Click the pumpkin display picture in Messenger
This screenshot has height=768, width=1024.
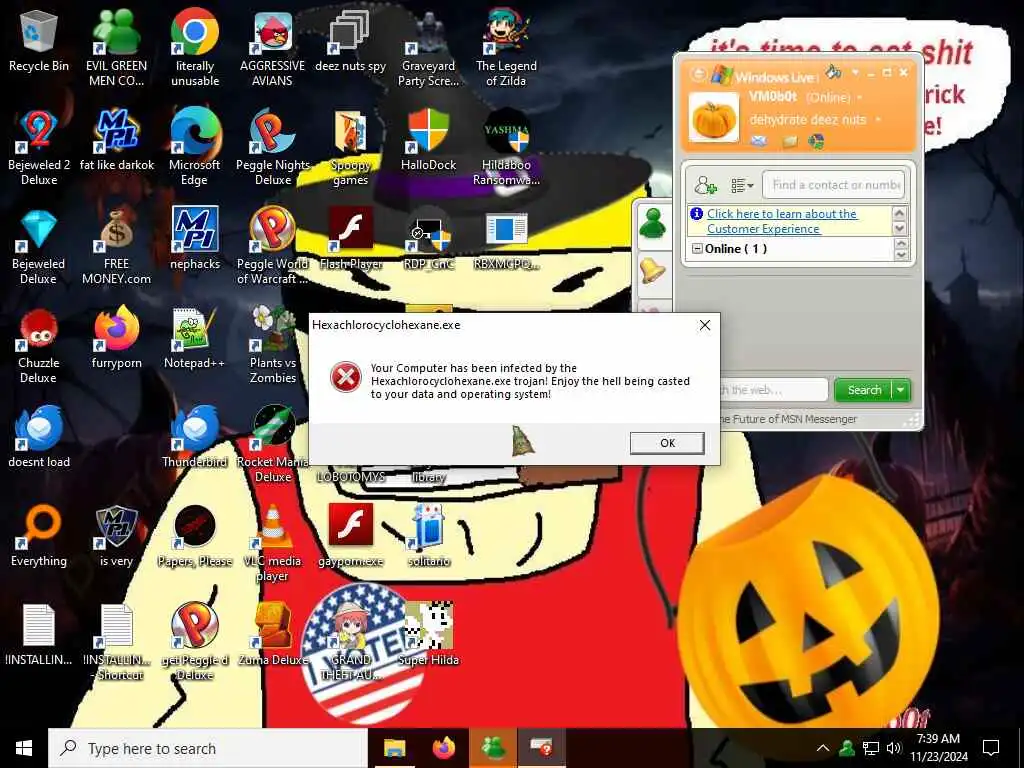(x=713, y=117)
